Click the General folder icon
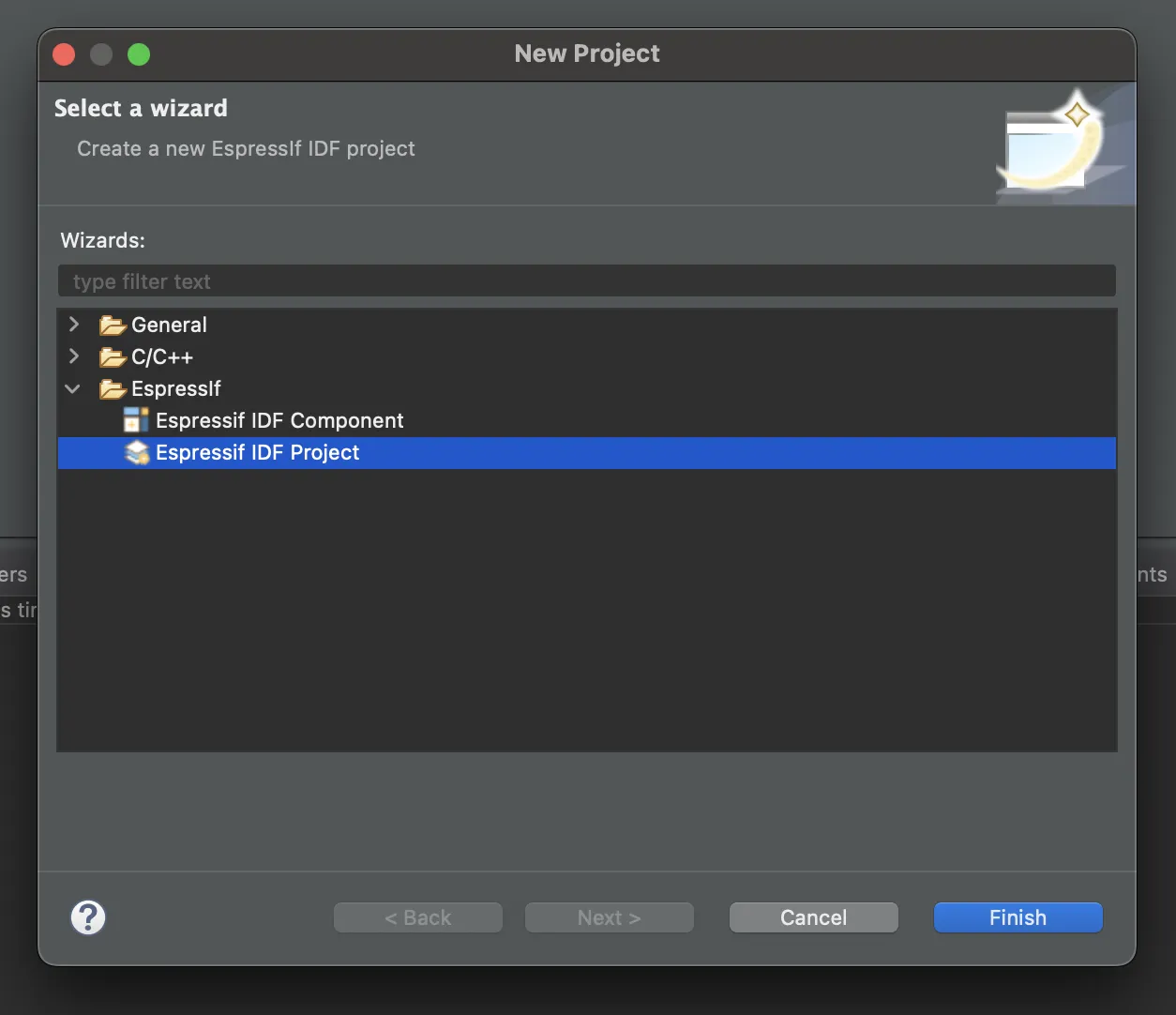Image resolution: width=1176 pixels, height=1015 pixels. [x=113, y=326]
